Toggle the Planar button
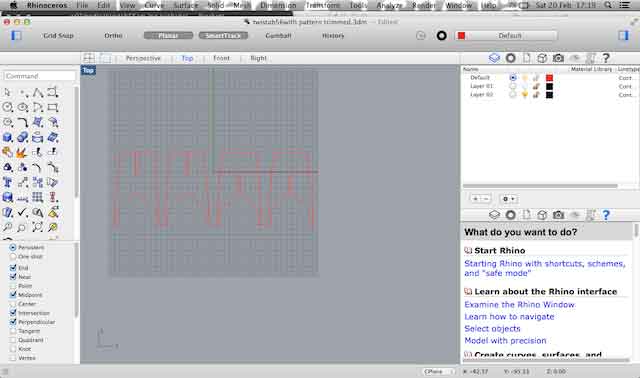 (x=168, y=36)
